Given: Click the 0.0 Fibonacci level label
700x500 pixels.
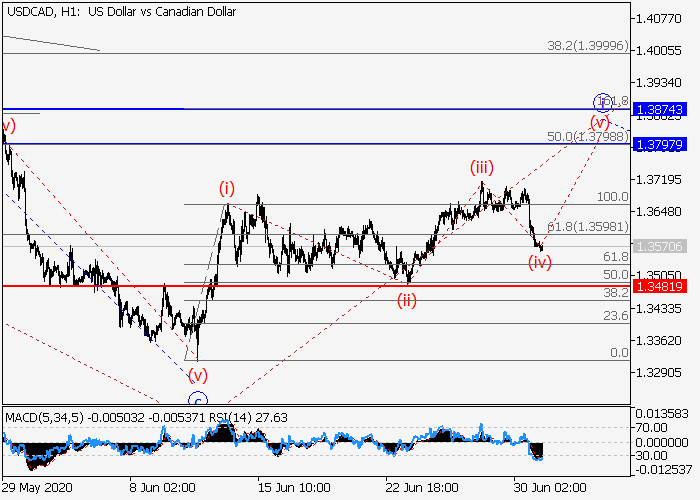Looking at the screenshot, I should [x=618, y=353].
